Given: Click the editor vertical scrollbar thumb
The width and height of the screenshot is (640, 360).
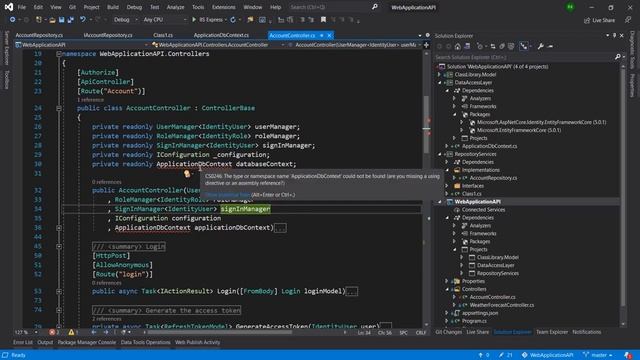Looking at the screenshot, I should point(426,124).
